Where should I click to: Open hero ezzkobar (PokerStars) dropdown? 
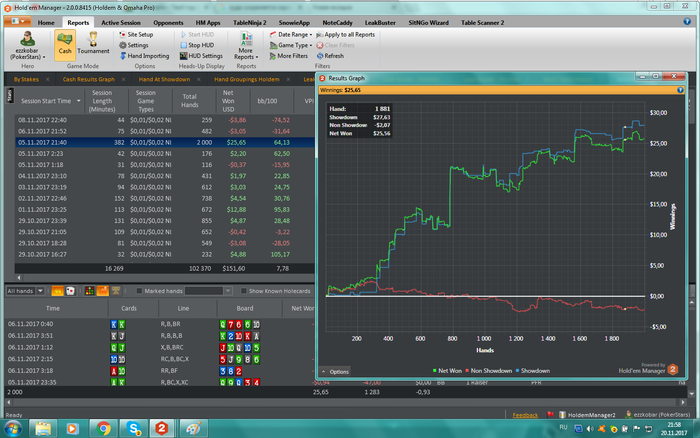pyautogui.click(x=28, y=46)
